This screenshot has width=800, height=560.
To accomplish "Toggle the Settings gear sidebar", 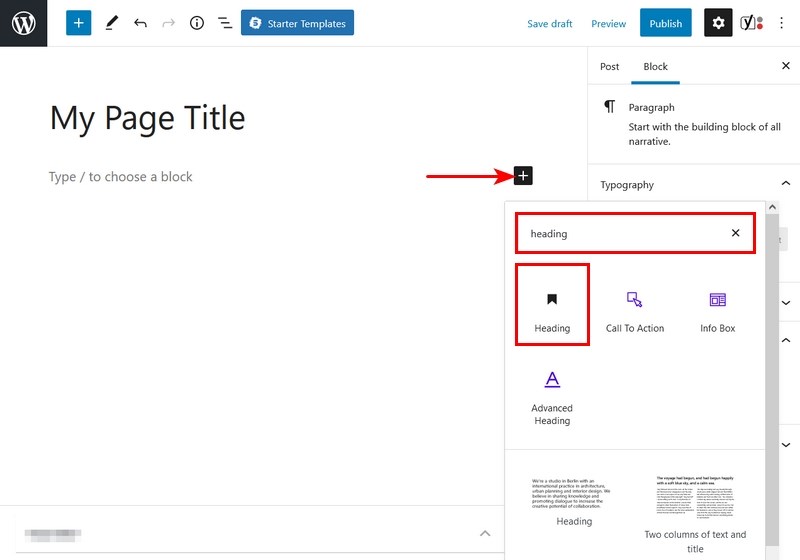I will [x=718, y=23].
